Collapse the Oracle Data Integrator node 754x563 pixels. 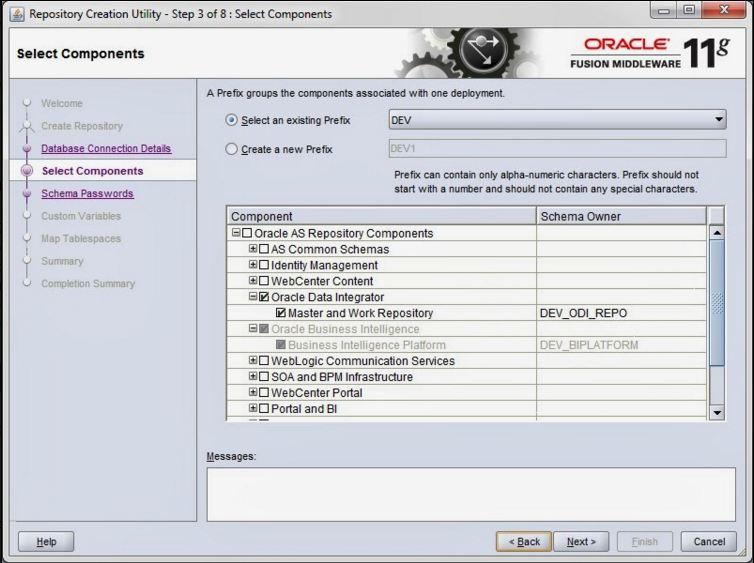pyautogui.click(x=252, y=296)
